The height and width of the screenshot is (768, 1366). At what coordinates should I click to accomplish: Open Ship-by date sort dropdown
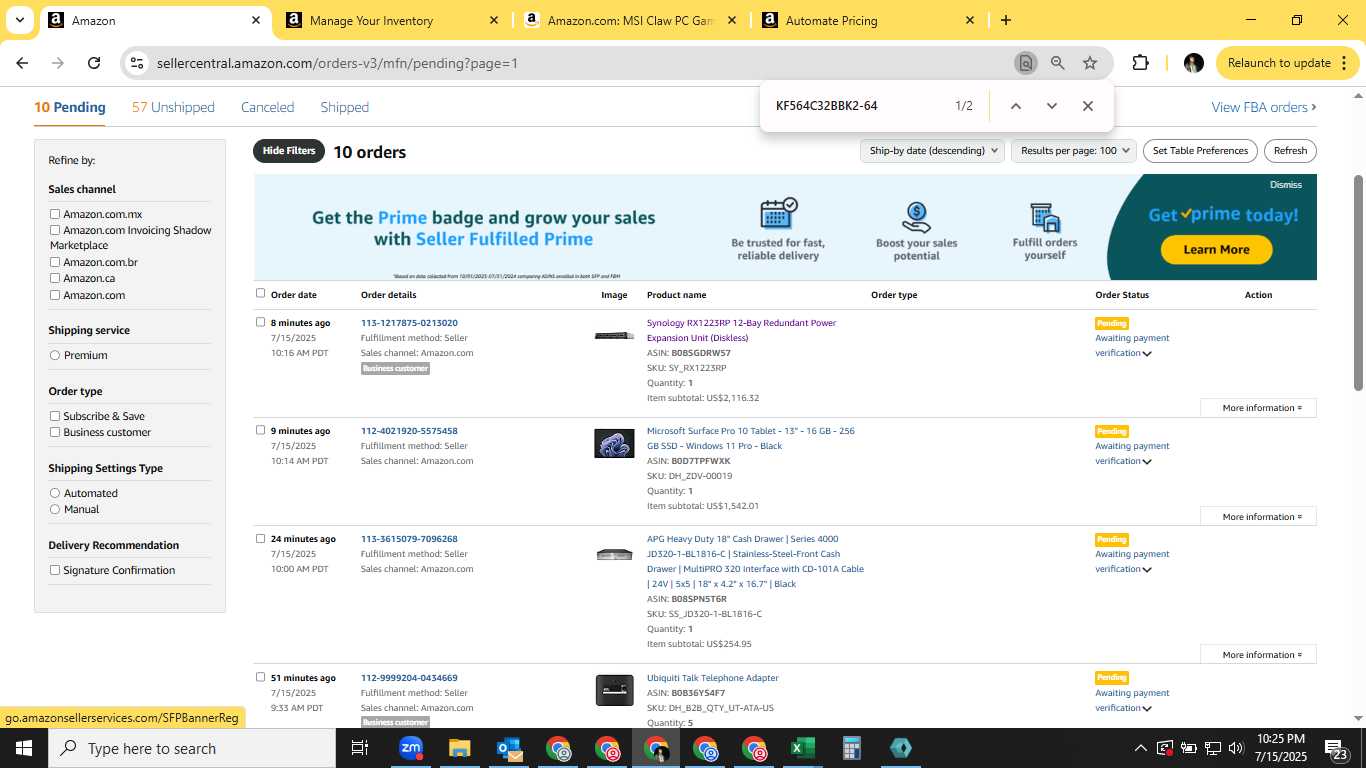click(x=931, y=151)
